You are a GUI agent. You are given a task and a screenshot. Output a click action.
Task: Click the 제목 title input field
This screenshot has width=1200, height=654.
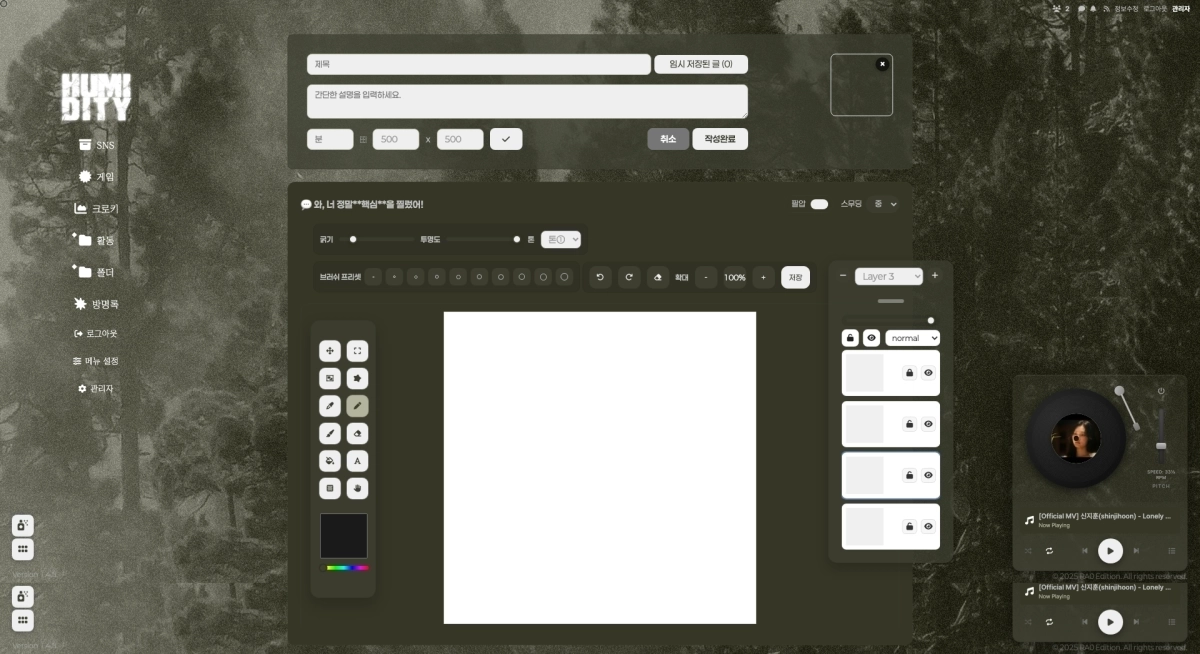coord(477,63)
